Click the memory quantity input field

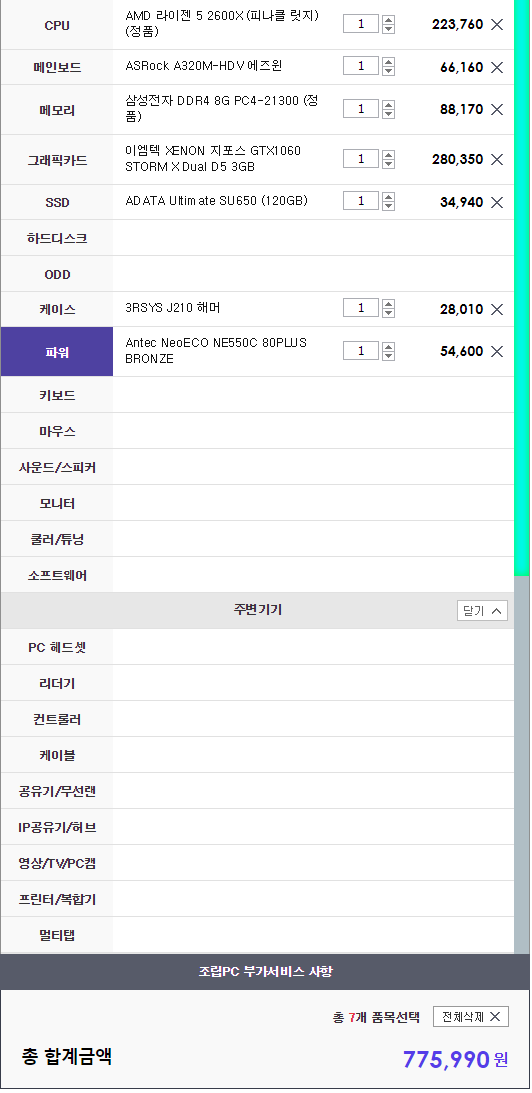point(360,109)
